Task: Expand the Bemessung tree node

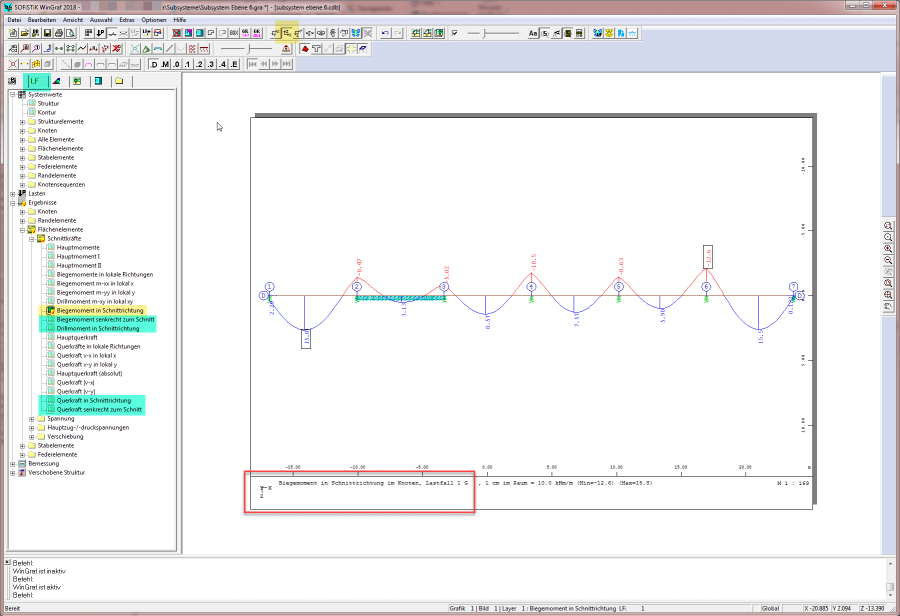Action: [x=12, y=463]
